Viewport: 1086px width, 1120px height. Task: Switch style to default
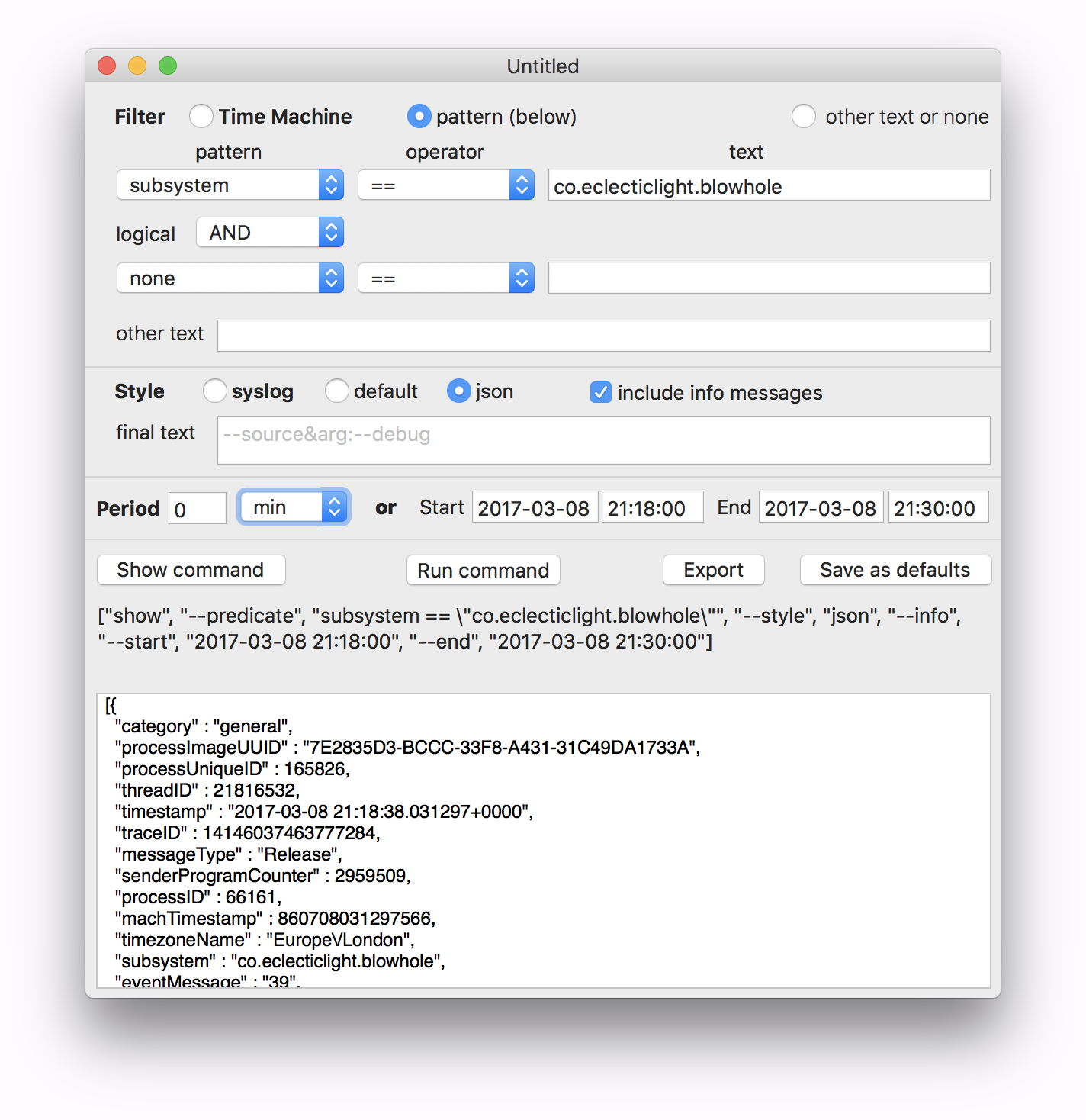click(337, 391)
